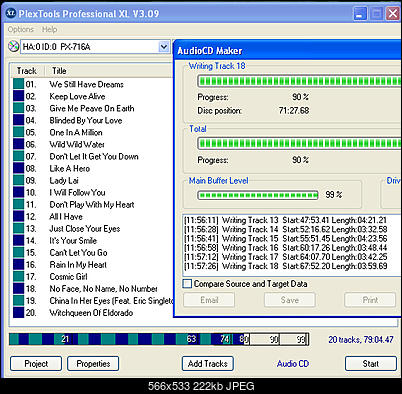Click the PlexTools XL logo in title bar

[x=11, y=13]
